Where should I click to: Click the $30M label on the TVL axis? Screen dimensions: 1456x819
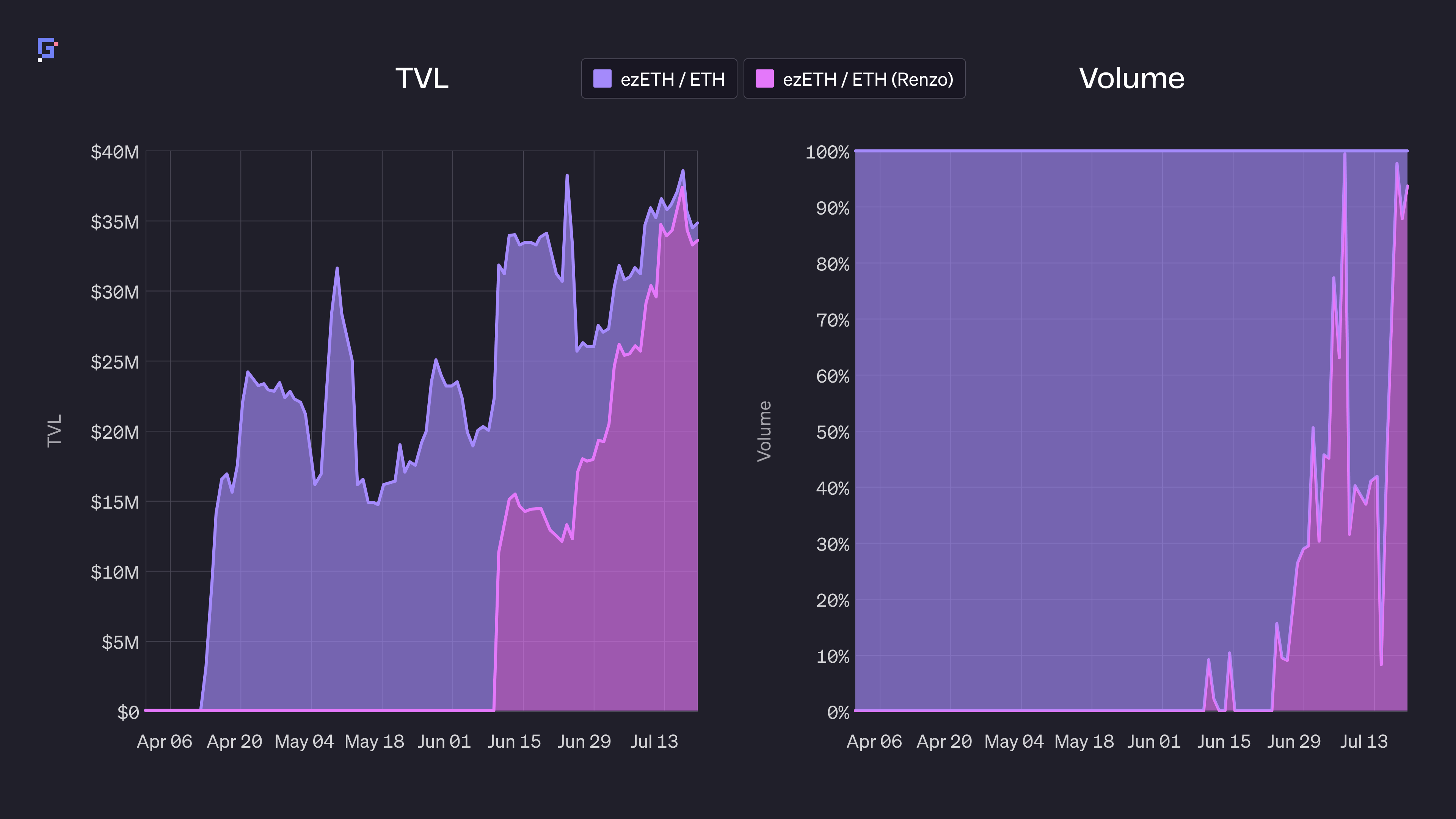click(115, 292)
